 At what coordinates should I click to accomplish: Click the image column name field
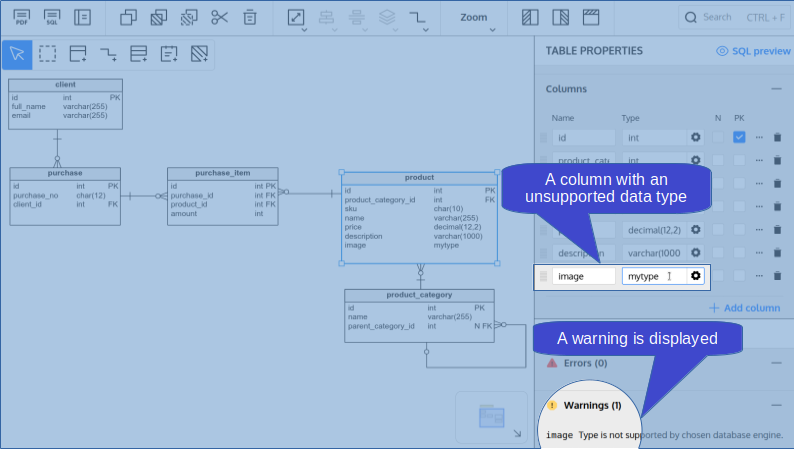(x=583, y=276)
